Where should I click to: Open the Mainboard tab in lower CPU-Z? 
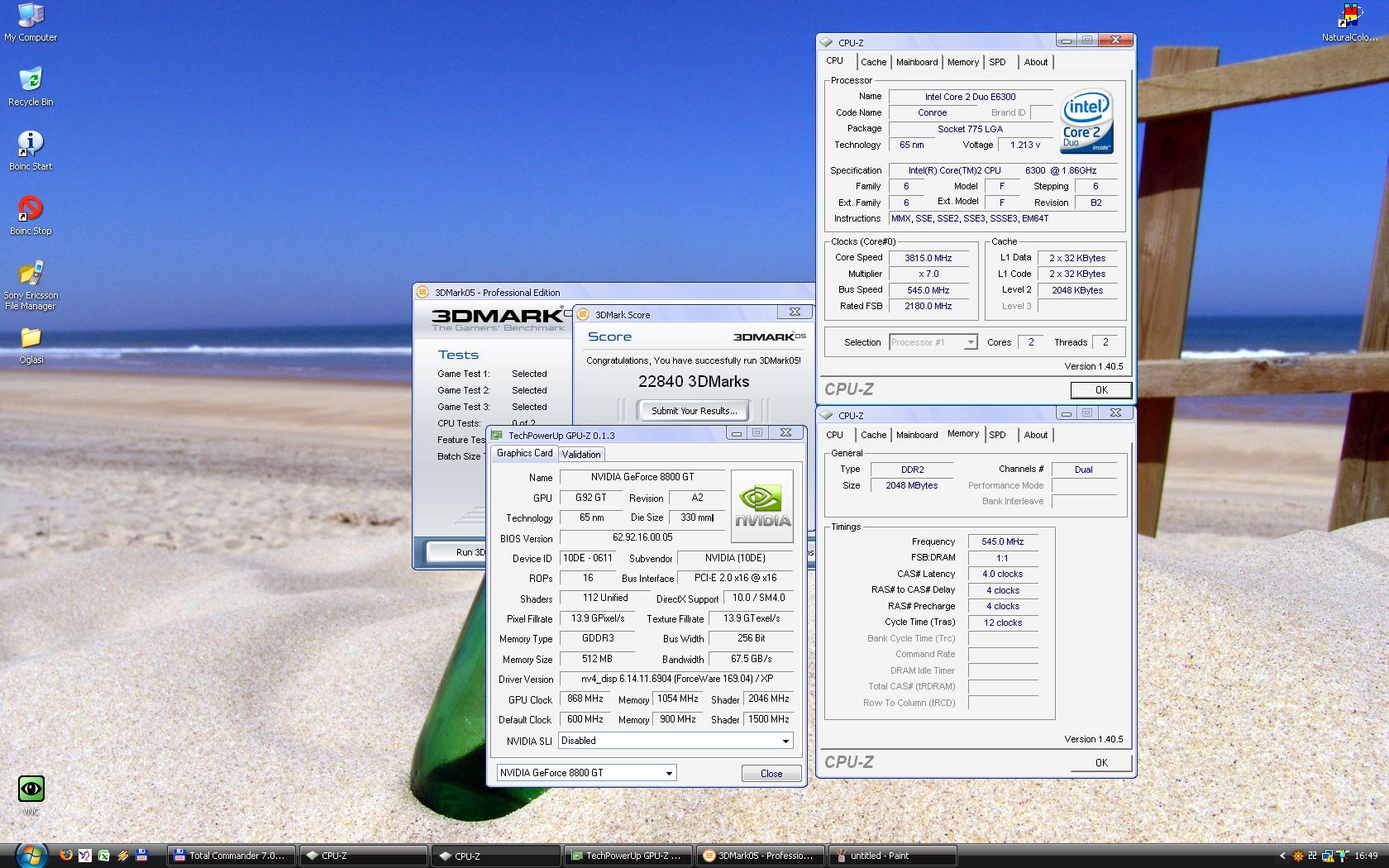click(x=917, y=435)
